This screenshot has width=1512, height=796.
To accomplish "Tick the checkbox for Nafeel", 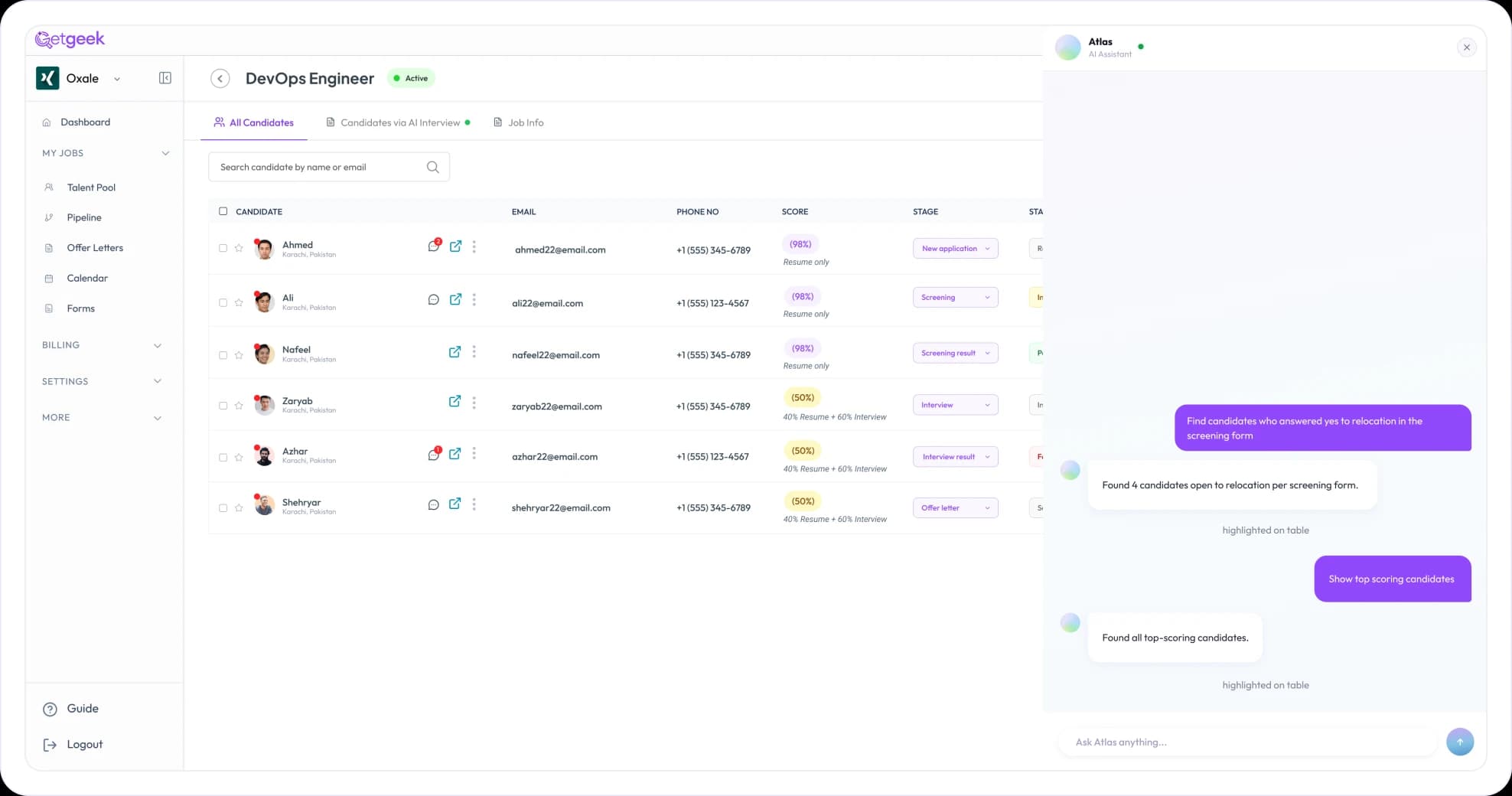I will tap(223, 355).
